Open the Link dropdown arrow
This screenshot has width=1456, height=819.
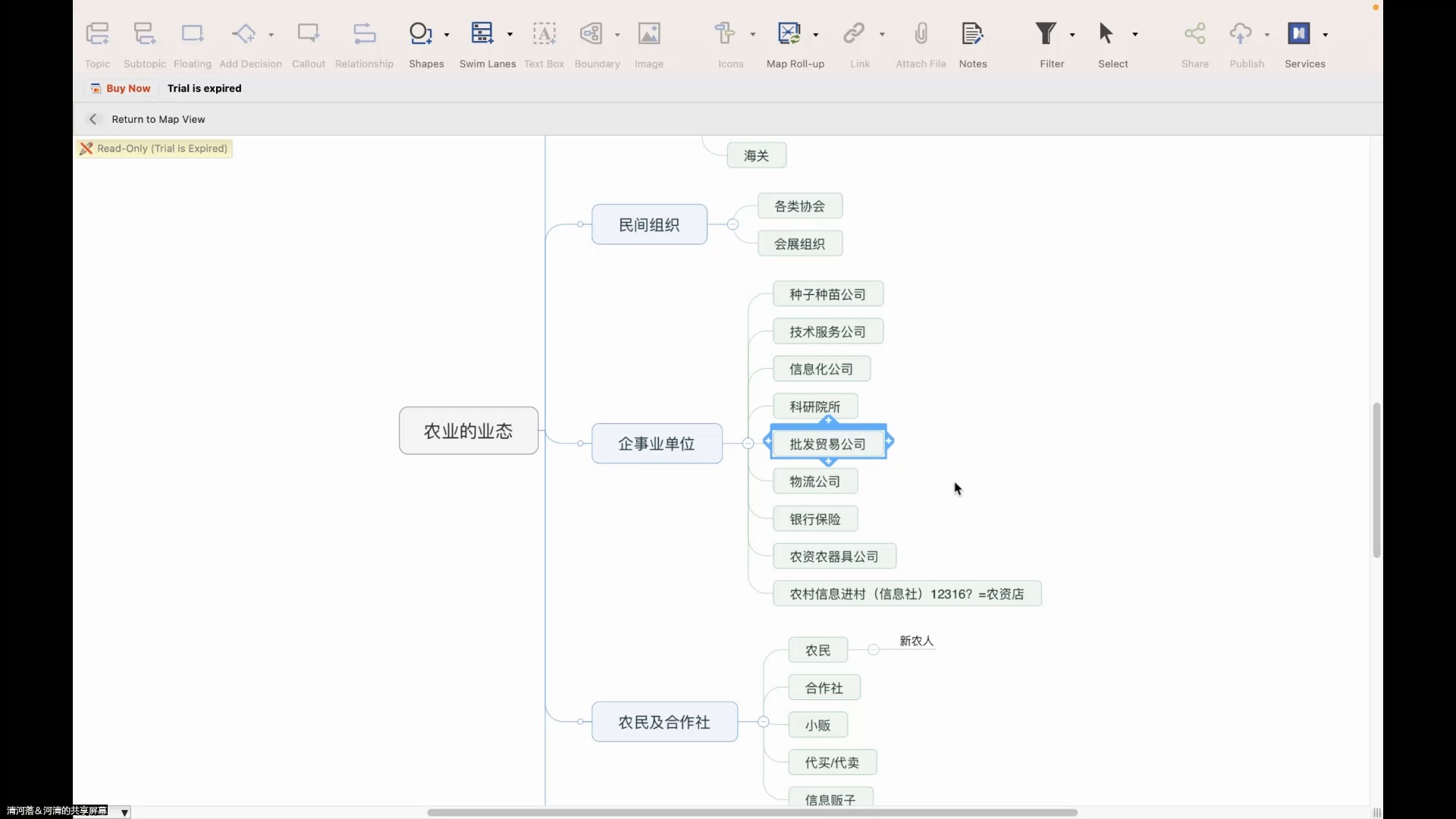[882, 35]
